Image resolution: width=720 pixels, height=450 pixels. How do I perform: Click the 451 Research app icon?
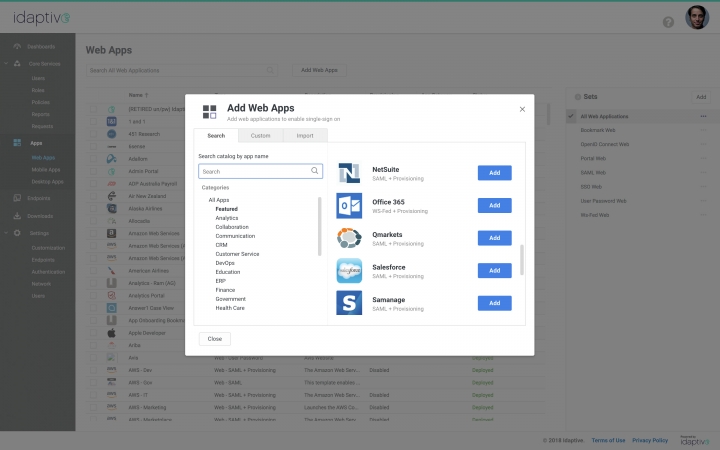pyautogui.click(x=112, y=134)
